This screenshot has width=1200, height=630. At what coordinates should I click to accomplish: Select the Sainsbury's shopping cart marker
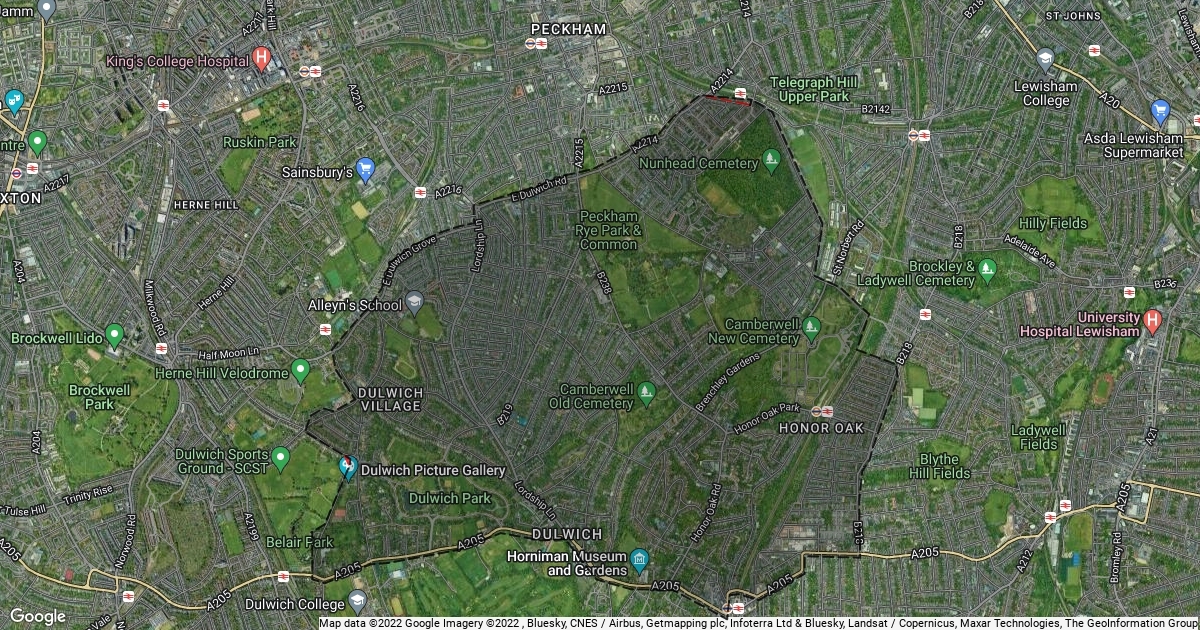365,170
